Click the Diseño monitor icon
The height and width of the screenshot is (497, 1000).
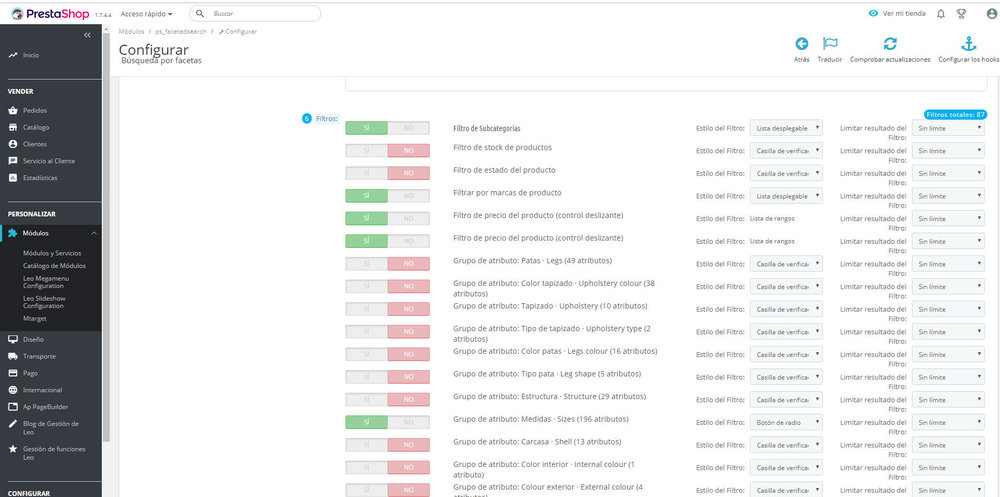click(x=13, y=339)
